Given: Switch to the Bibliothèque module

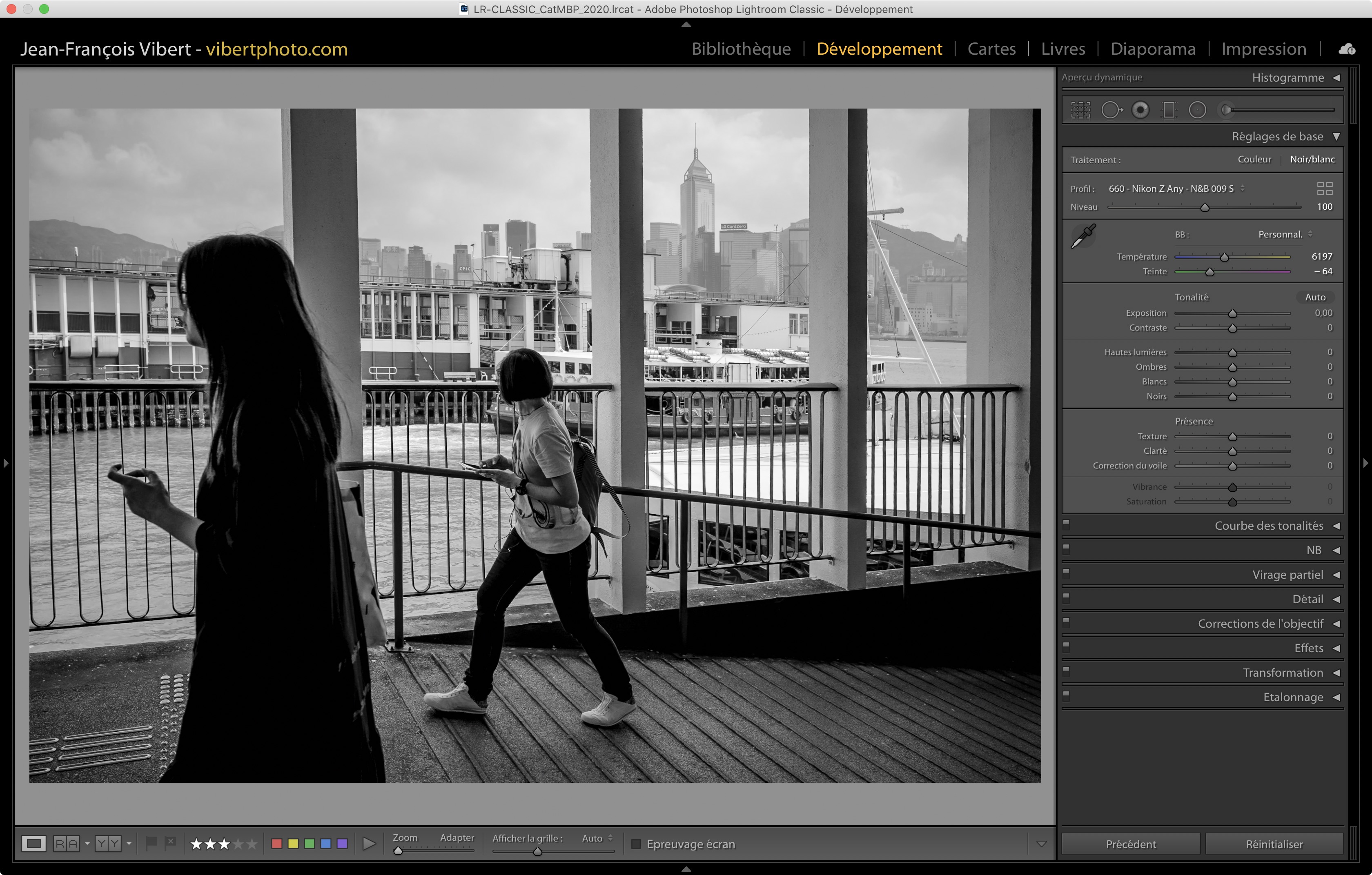Looking at the screenshot, I should coord(741,49).
